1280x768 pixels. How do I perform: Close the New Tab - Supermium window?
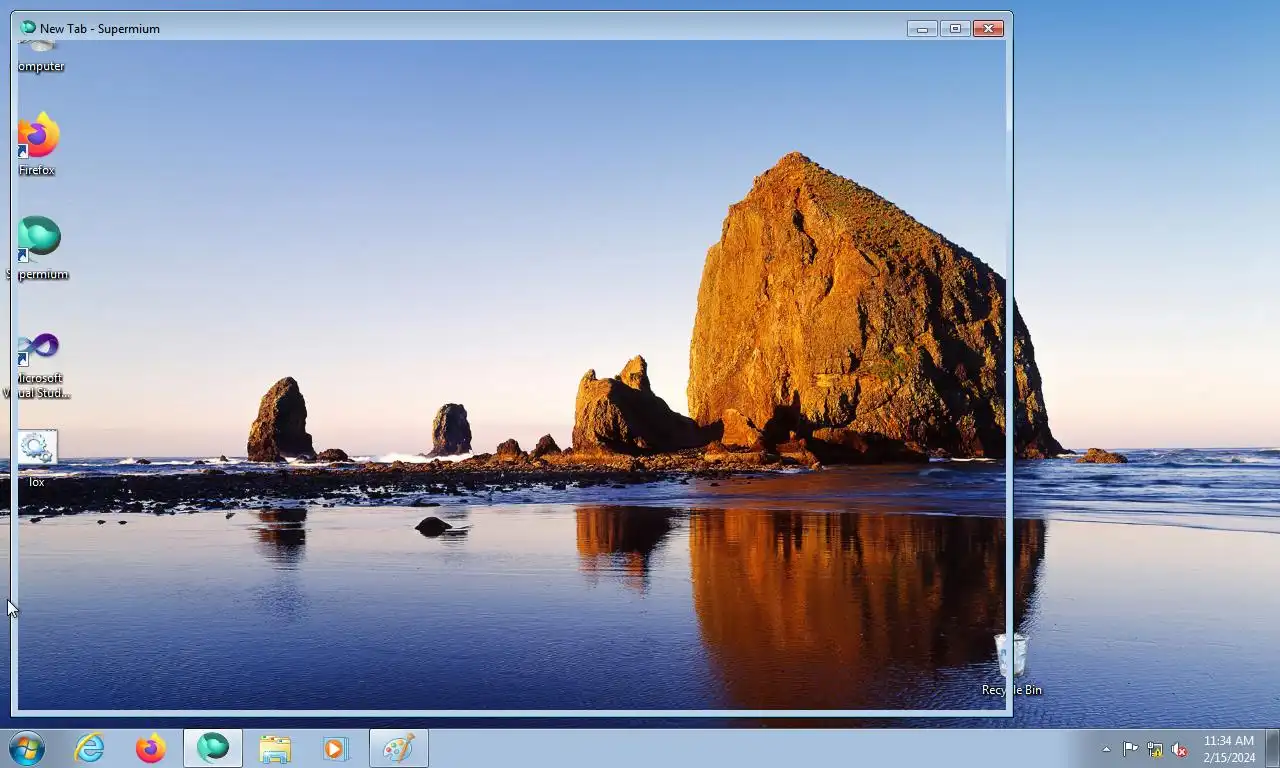click(988, 28)
